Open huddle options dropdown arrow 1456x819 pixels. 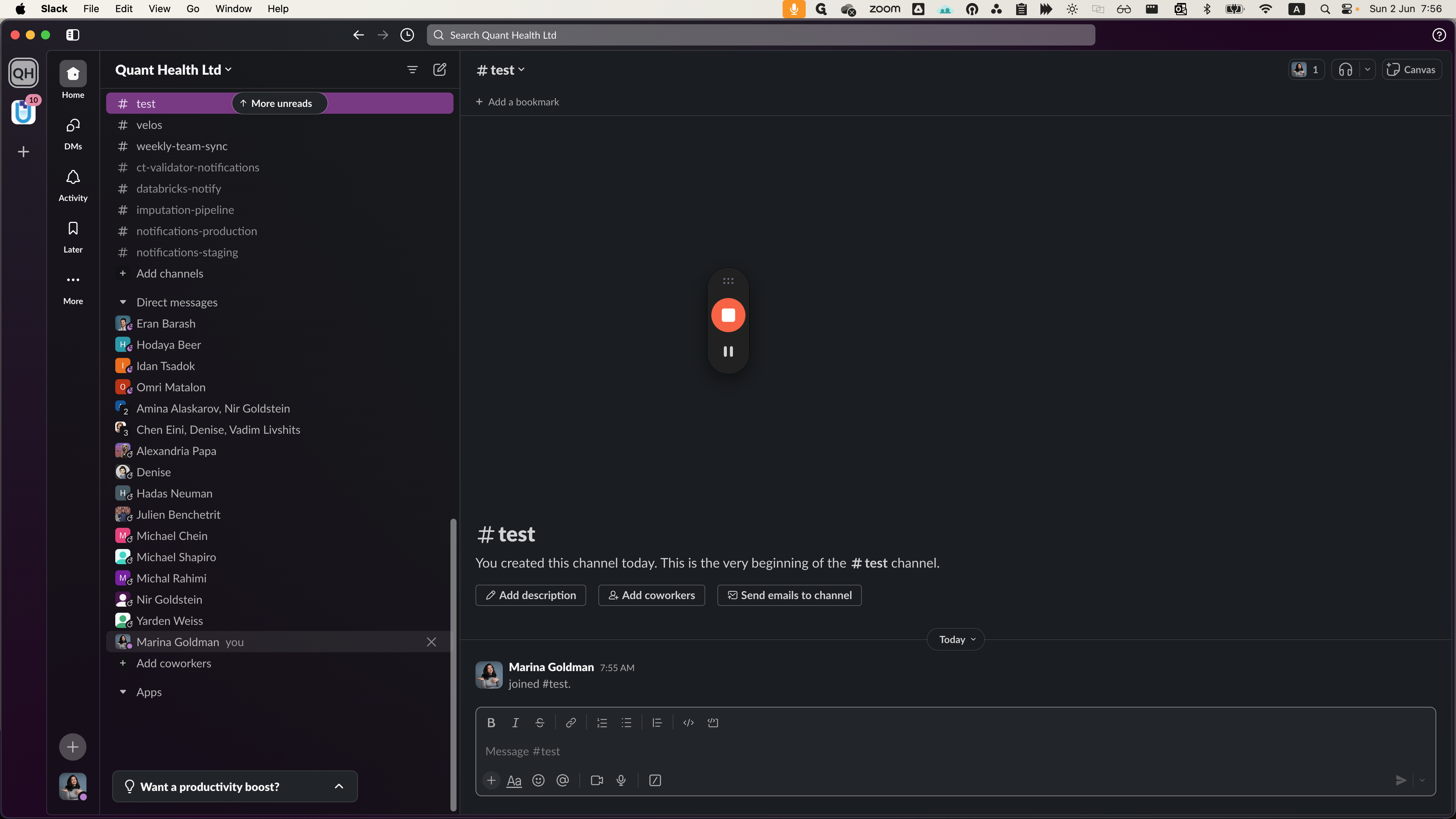coord(1367,69)
